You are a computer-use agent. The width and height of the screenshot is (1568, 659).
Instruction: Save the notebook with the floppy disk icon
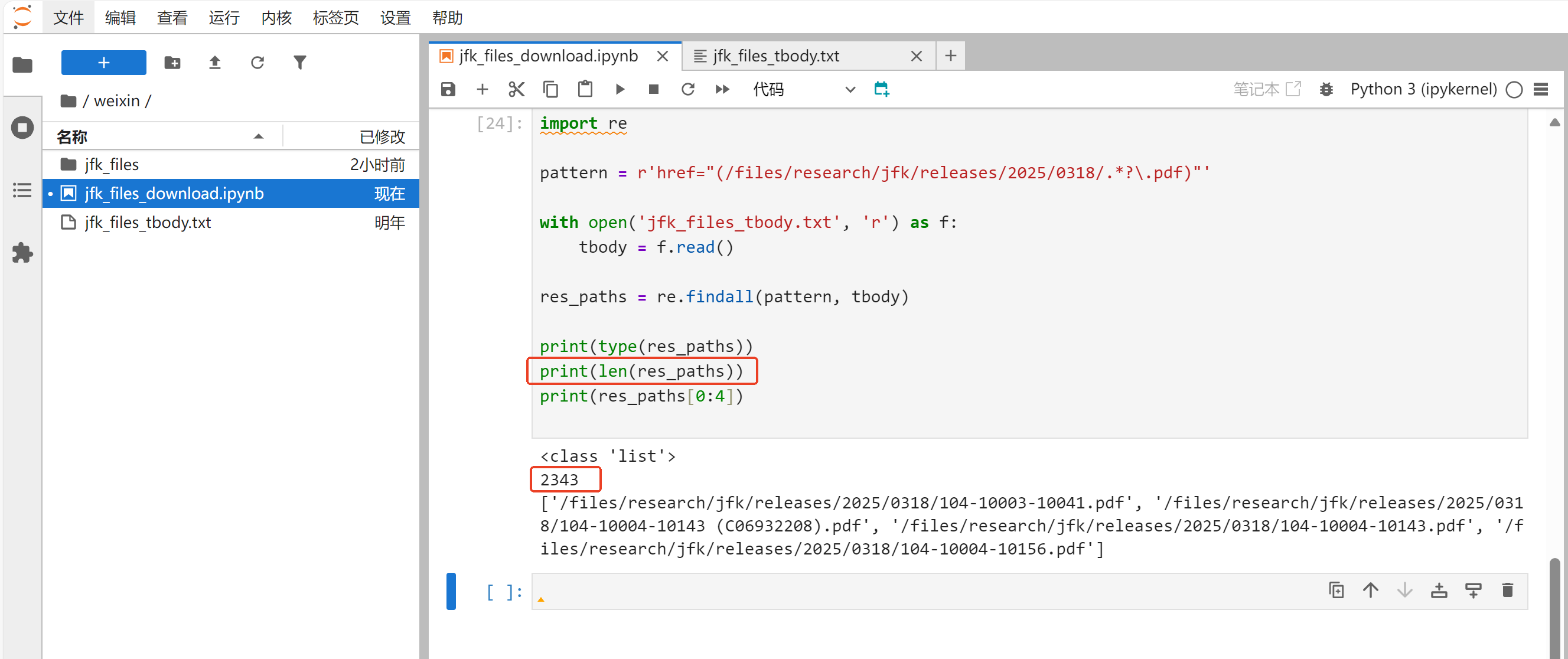[x=448, y=89]
